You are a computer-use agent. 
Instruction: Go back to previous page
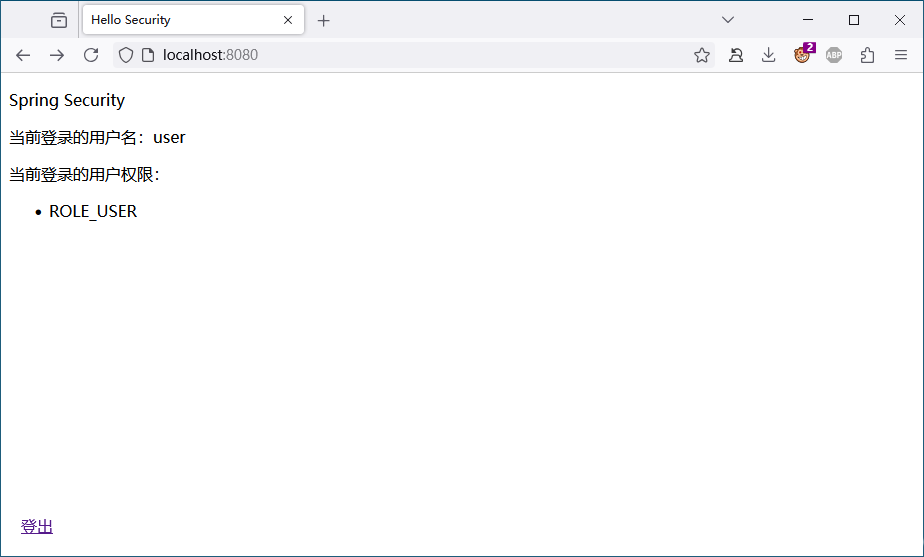pyautogui.click(x=23, y=55)
